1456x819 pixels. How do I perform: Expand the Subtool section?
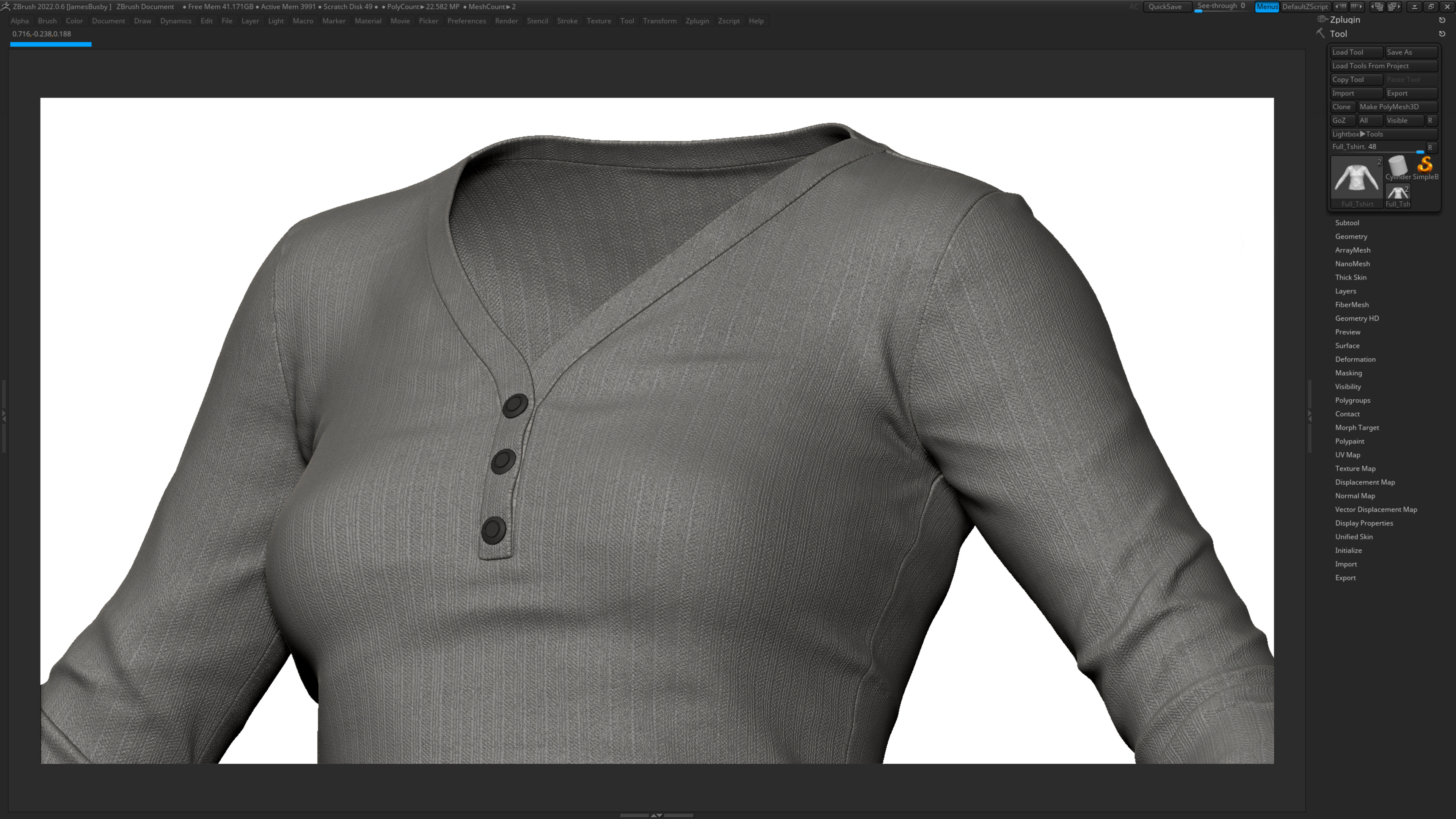coord(1347,223)
